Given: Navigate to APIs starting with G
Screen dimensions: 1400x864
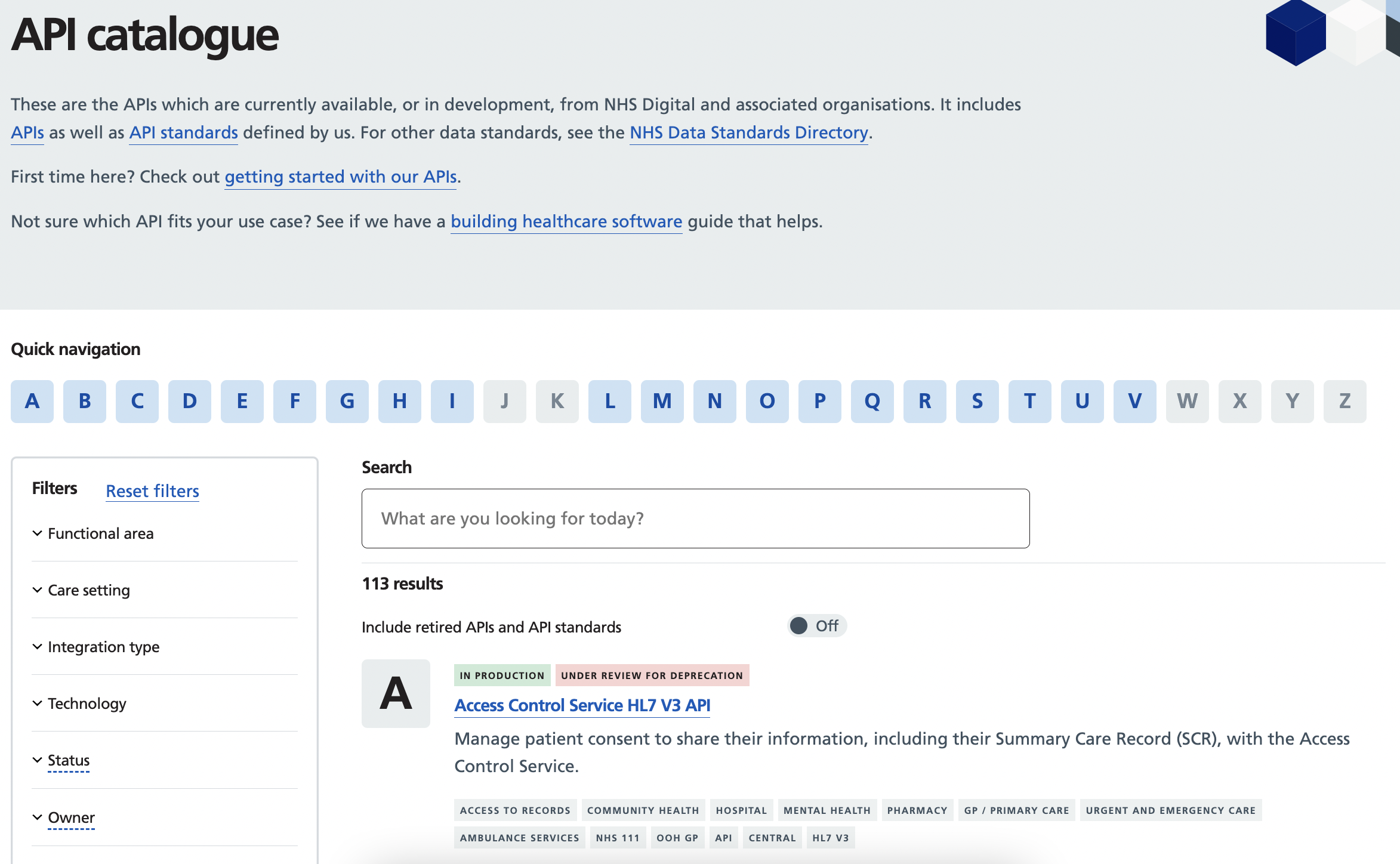Looking at the screenshot, I should (347, 401).
